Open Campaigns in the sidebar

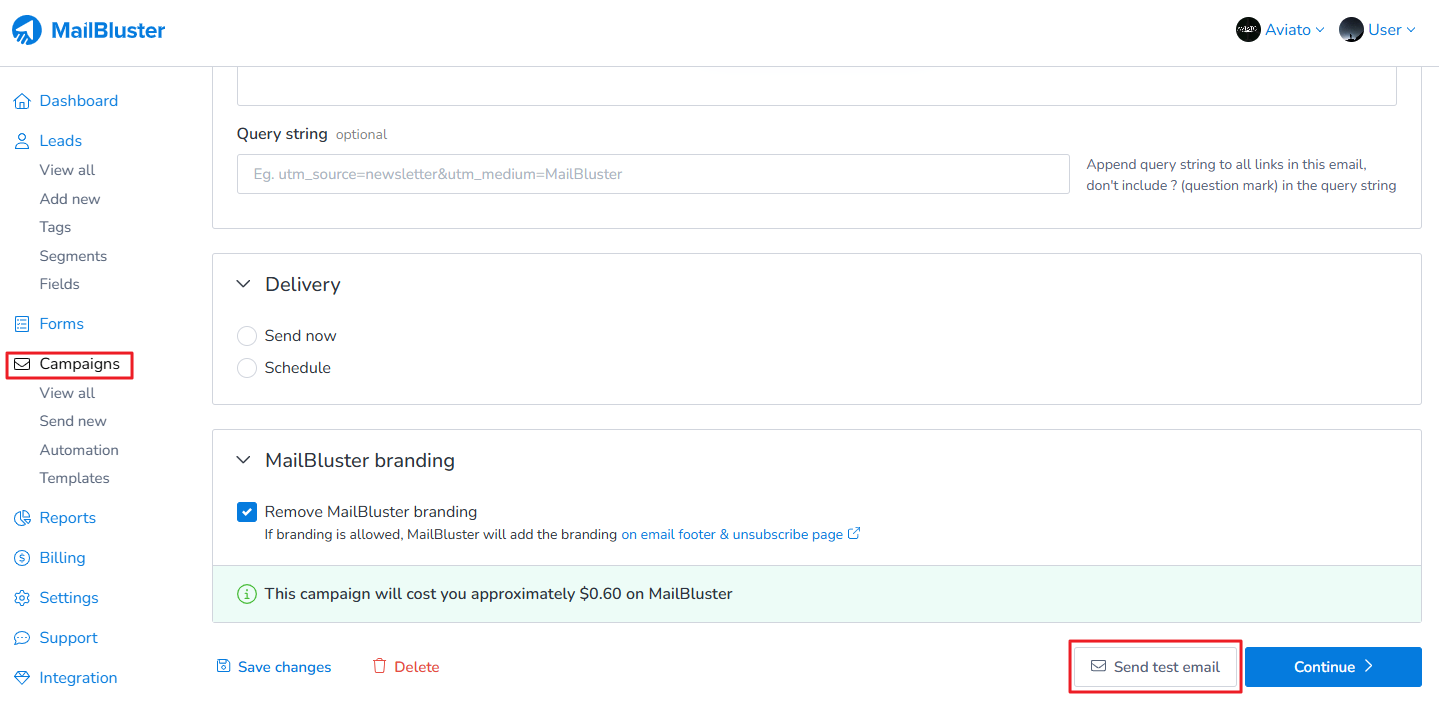pyautogui.click(x=80, y=364)
